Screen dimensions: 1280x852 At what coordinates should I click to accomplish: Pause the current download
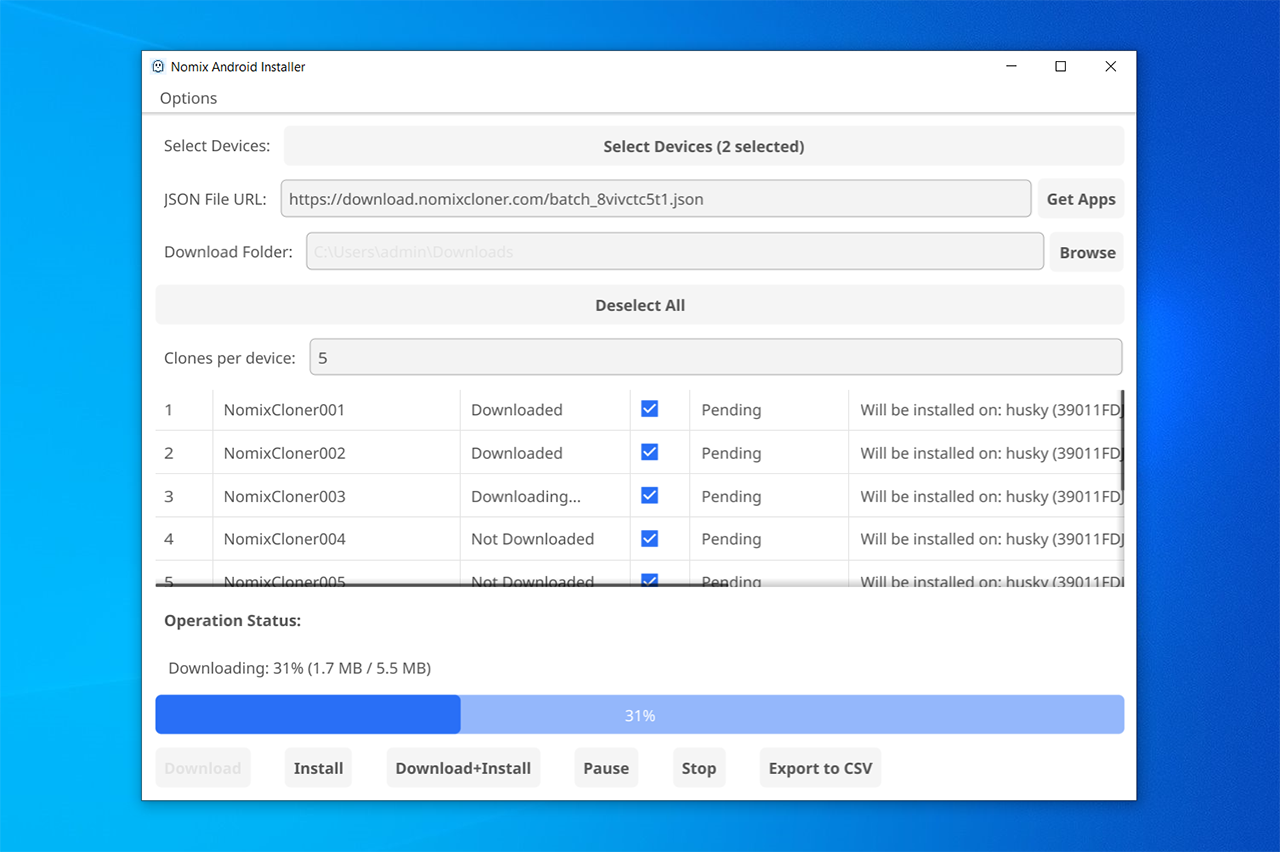(x=606, y=768)
